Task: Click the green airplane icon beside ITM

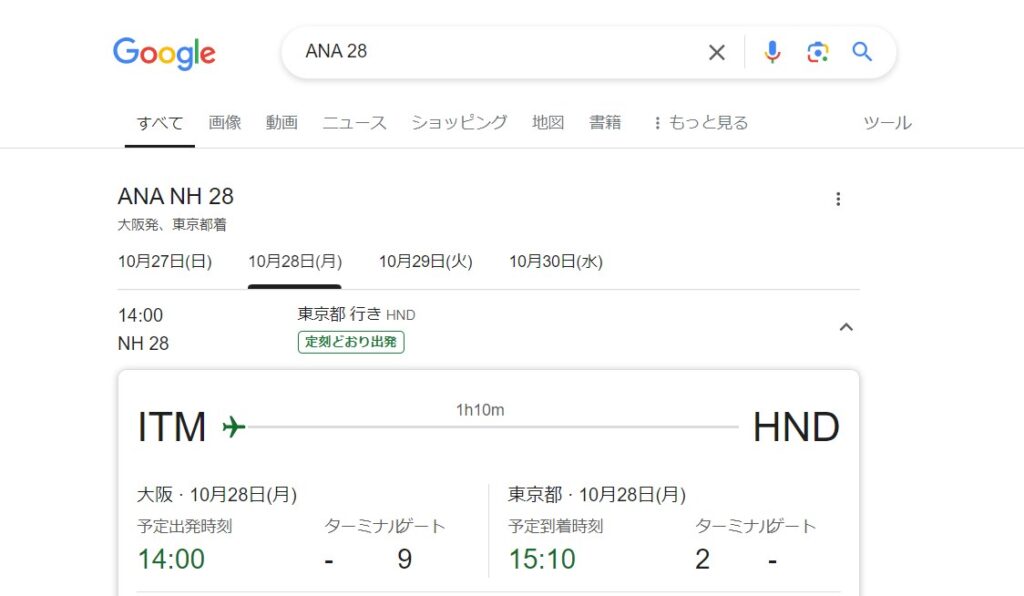Action: pos(234,427)
